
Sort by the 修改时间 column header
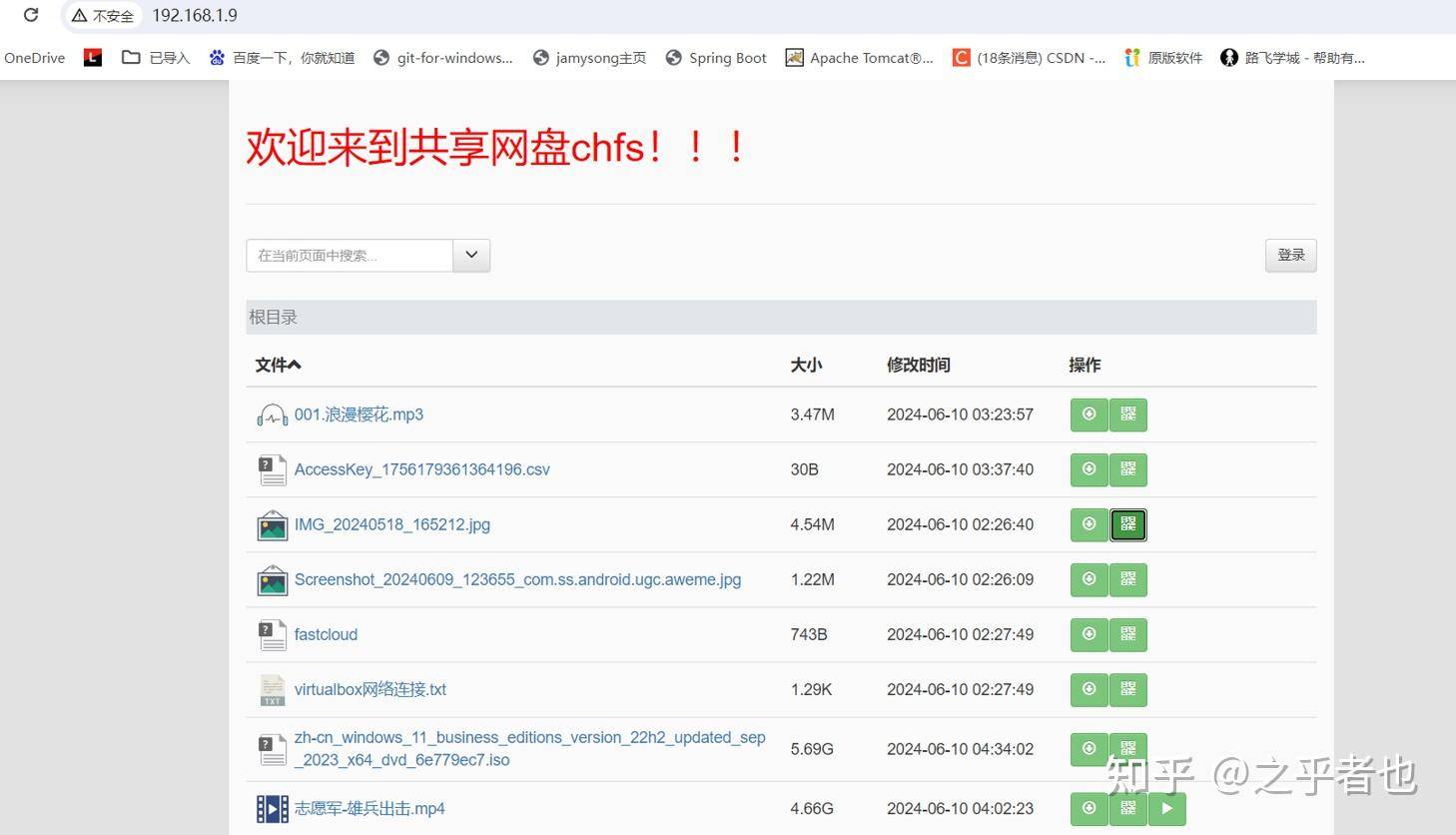(919, 365)
